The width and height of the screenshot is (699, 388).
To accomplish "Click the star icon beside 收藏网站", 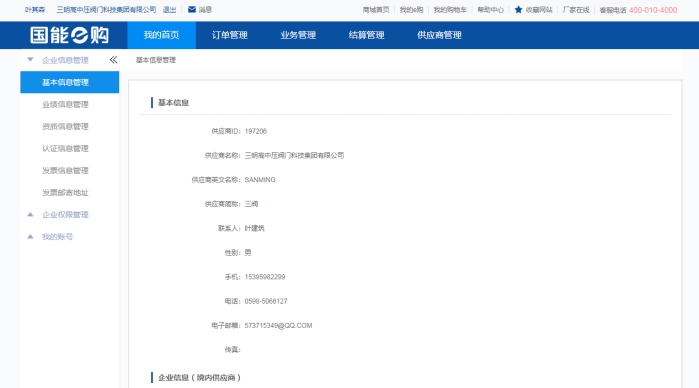I will [x=518, y=9].
